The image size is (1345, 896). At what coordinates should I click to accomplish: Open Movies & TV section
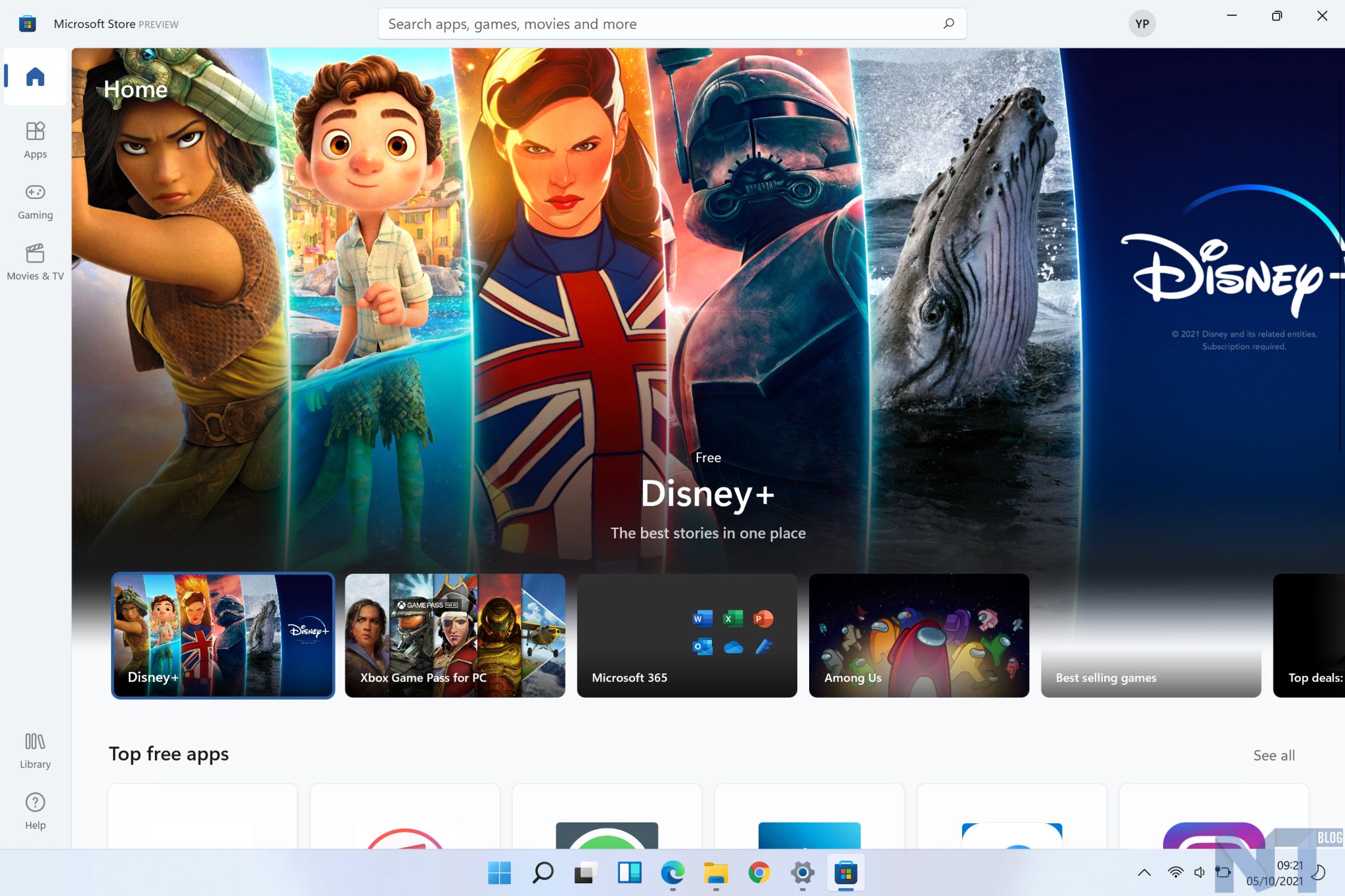point(35,261)
